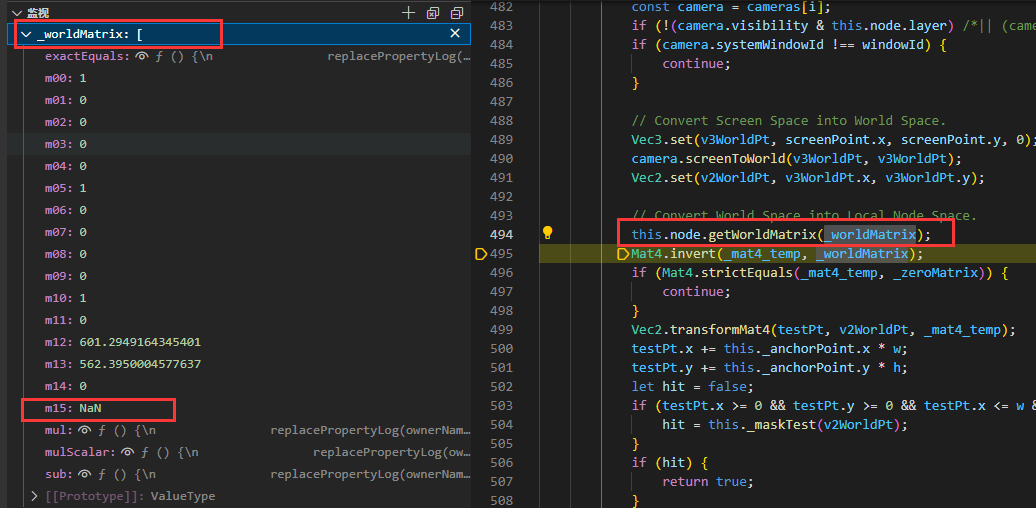Add a new watch expression with plus icon
The height and width of the screenshot is (508, 1036).
point(409,13)
